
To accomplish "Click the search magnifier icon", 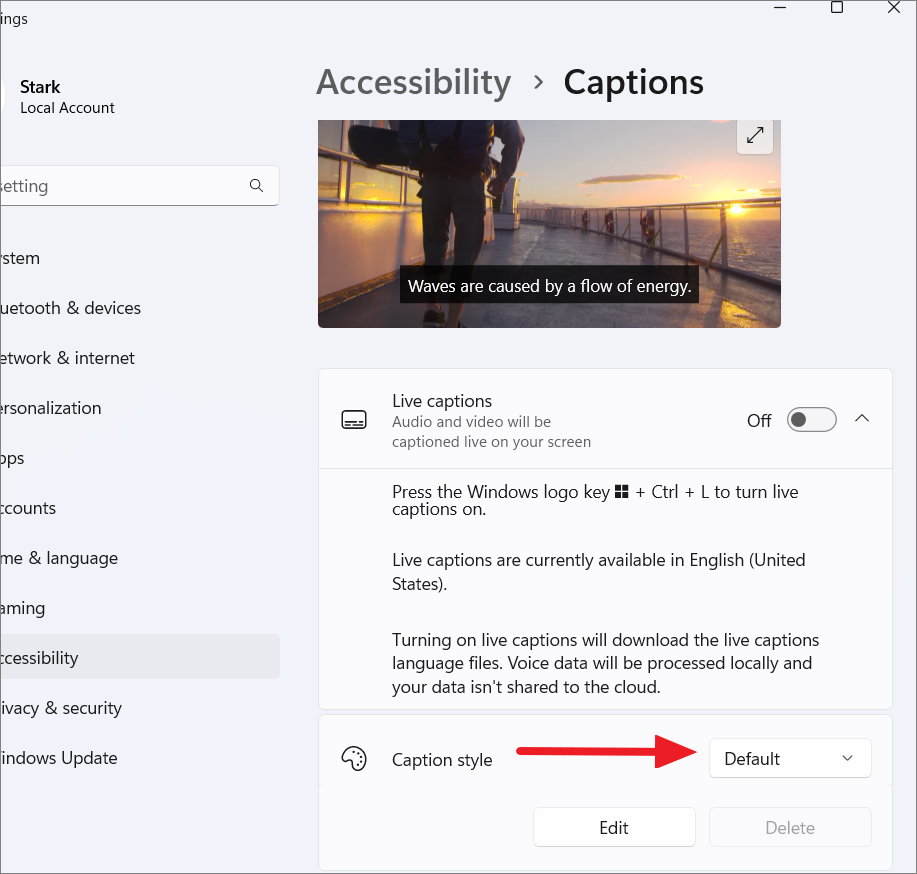I will pos(256,185).
